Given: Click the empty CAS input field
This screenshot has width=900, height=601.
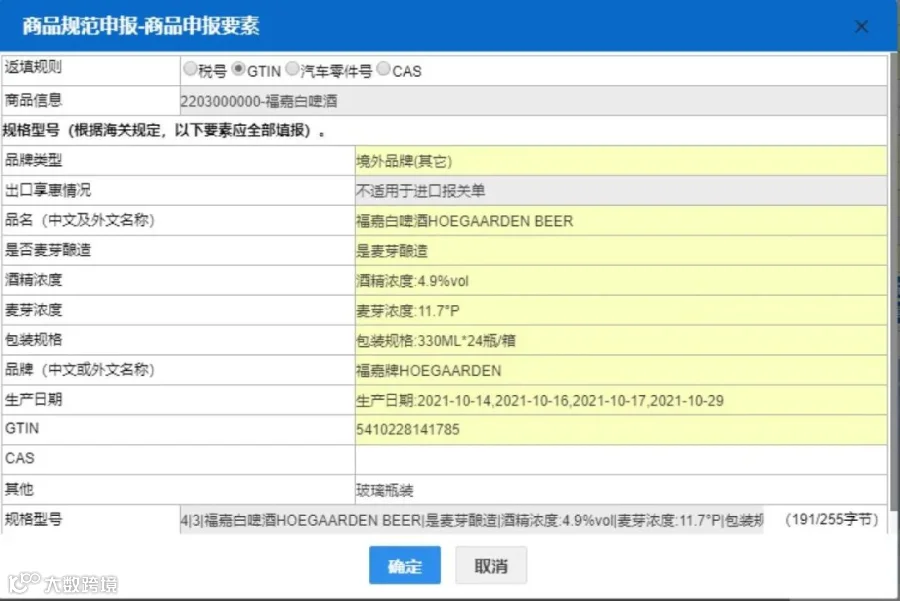Looking at the screenshot, I should coord(621,459).
